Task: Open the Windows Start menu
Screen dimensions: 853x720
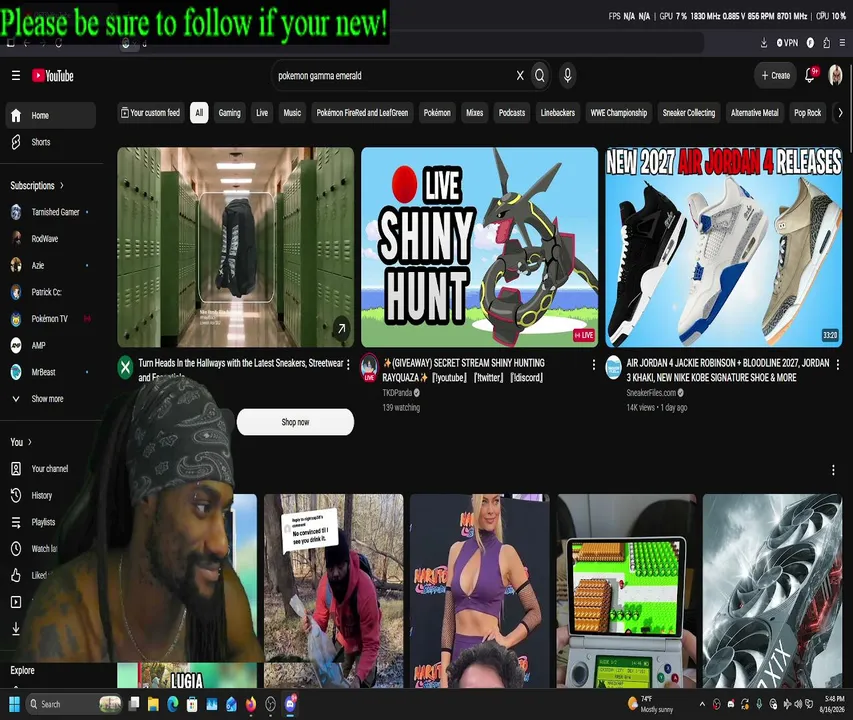Action: click(14, 704)
